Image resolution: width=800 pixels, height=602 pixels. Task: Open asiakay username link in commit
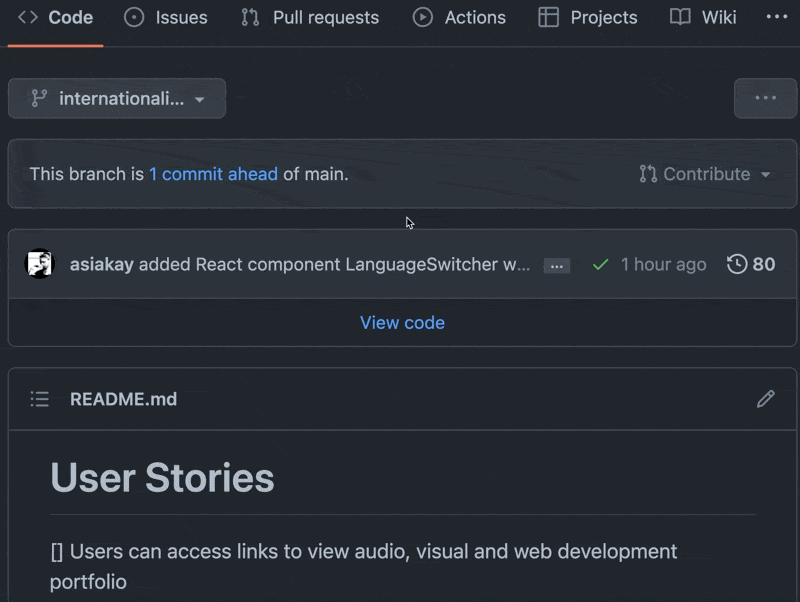pyautogui.click(x=101, y=265)
